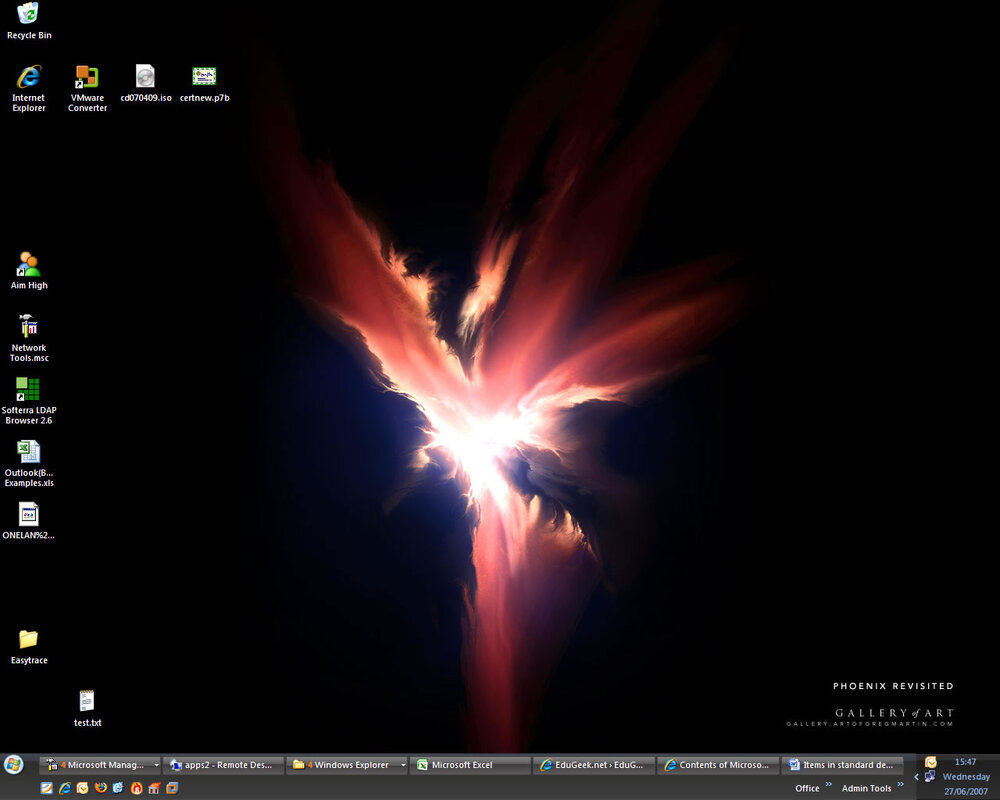Expand the Office toolbar chevron
Screen dimensions: 1000x800
[x=828, y=784]
